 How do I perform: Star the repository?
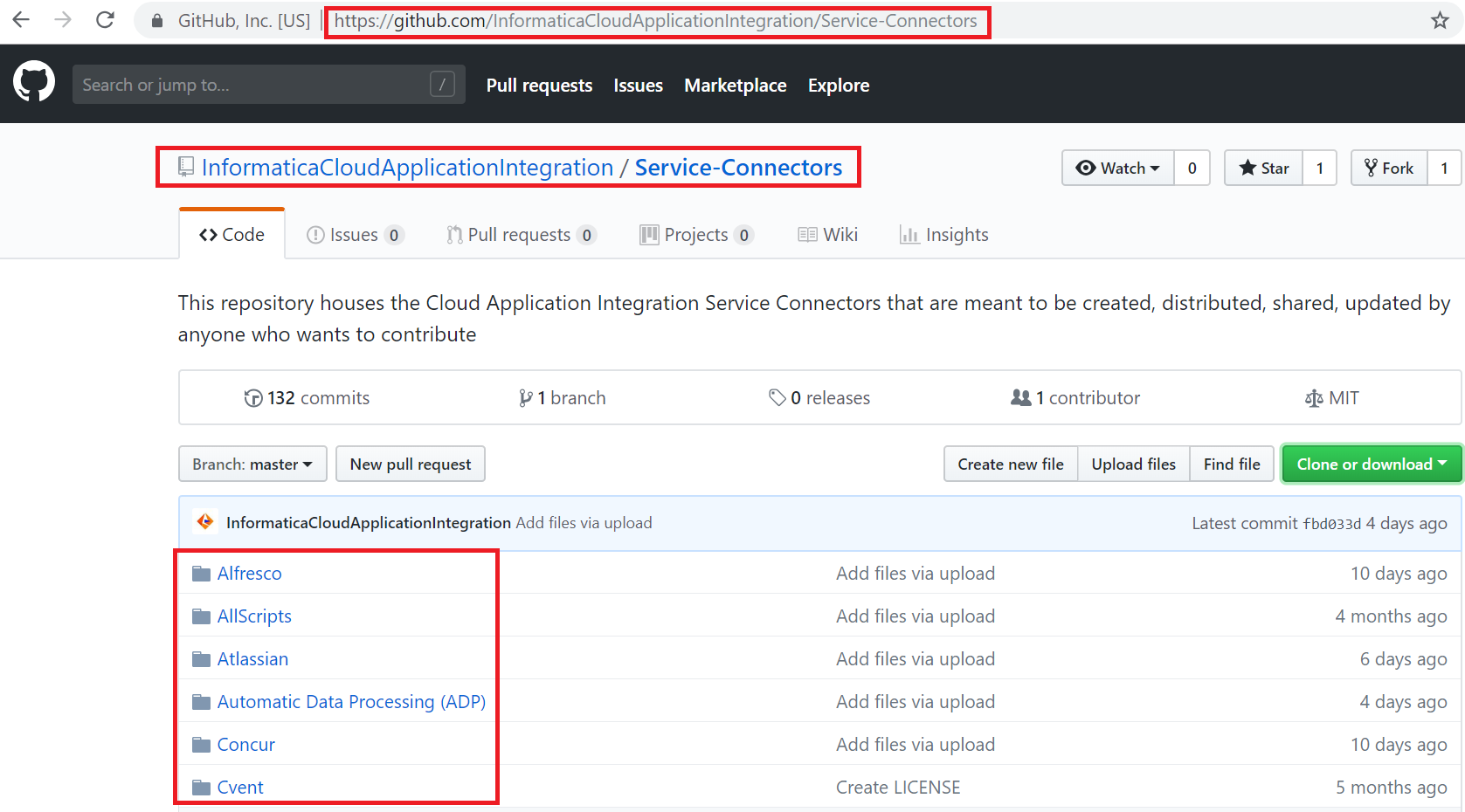tap(1263, 168)
